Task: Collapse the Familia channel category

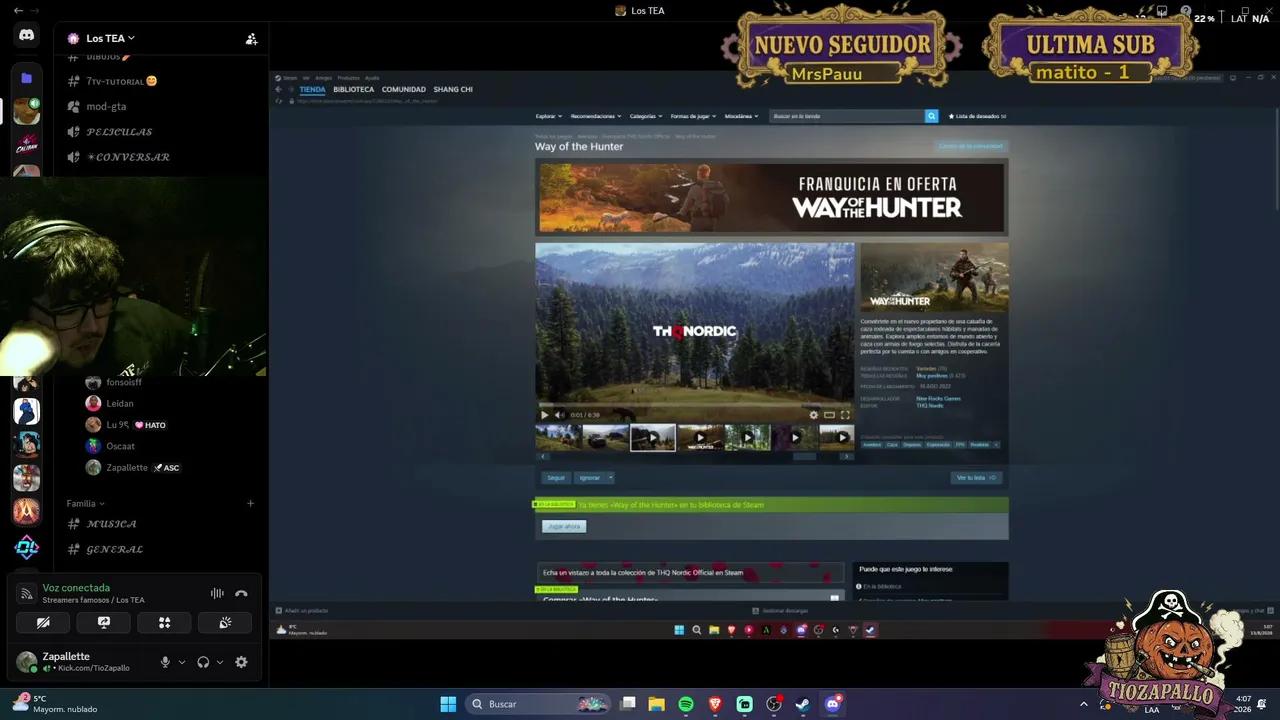Action: tap(86, 503)
